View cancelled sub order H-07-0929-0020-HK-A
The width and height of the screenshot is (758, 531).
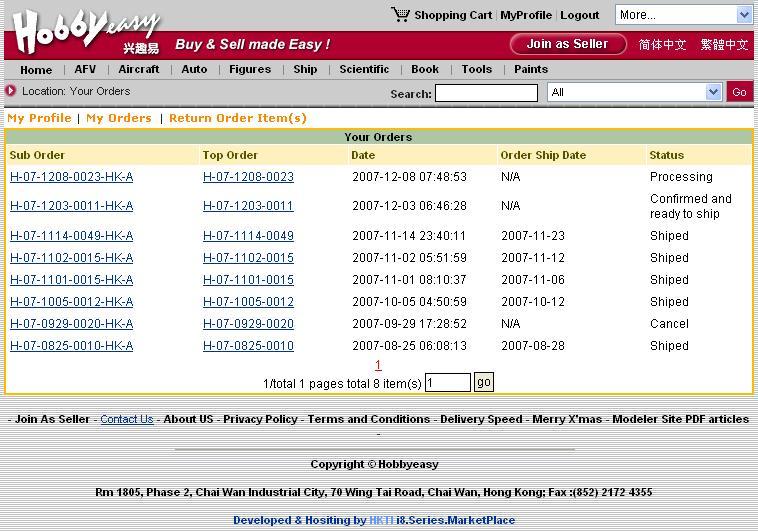(x=71, y=324)
